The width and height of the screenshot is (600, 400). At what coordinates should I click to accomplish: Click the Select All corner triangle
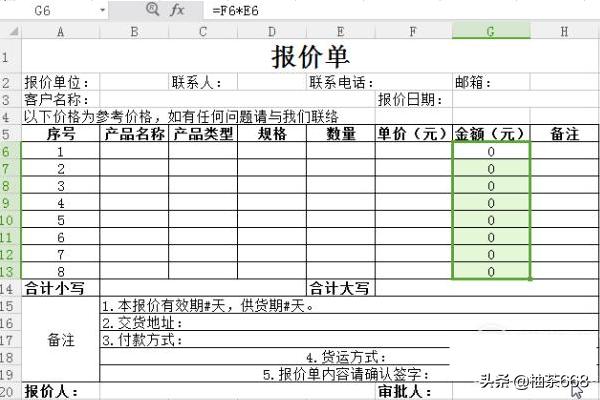10,32
